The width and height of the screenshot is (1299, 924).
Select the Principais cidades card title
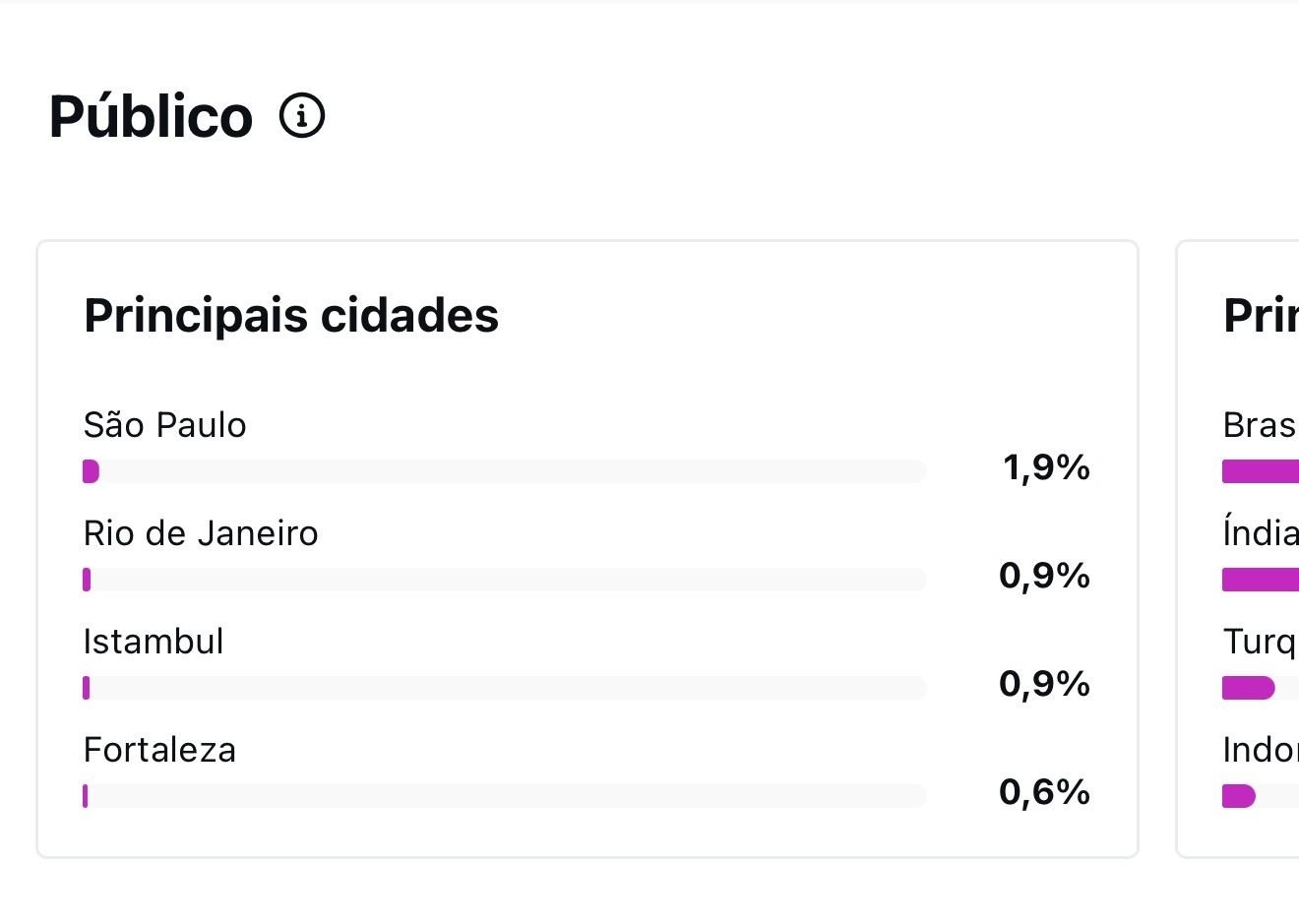[291, 316]
